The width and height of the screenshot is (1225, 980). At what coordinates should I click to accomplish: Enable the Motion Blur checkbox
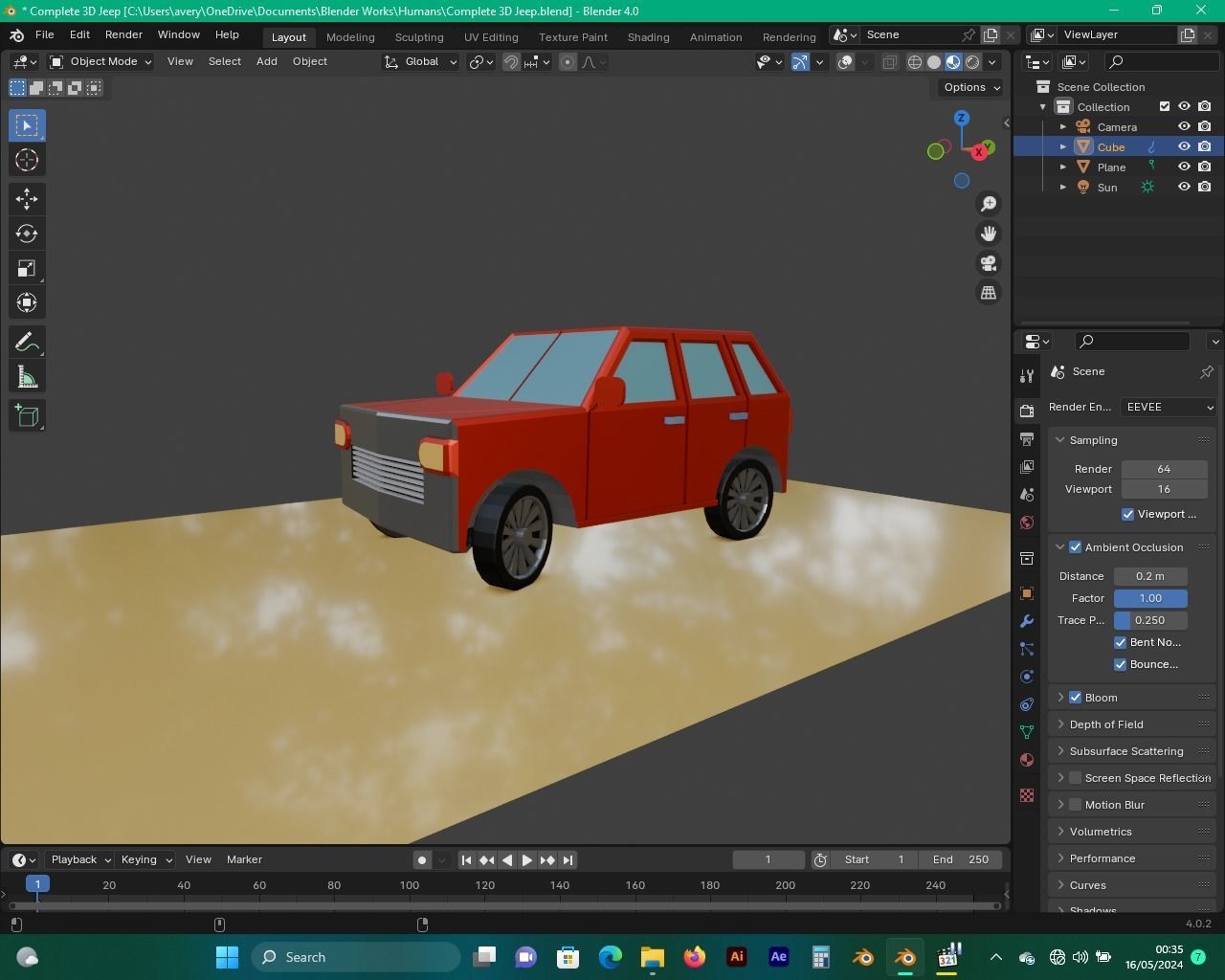[x=1075, y=805]
